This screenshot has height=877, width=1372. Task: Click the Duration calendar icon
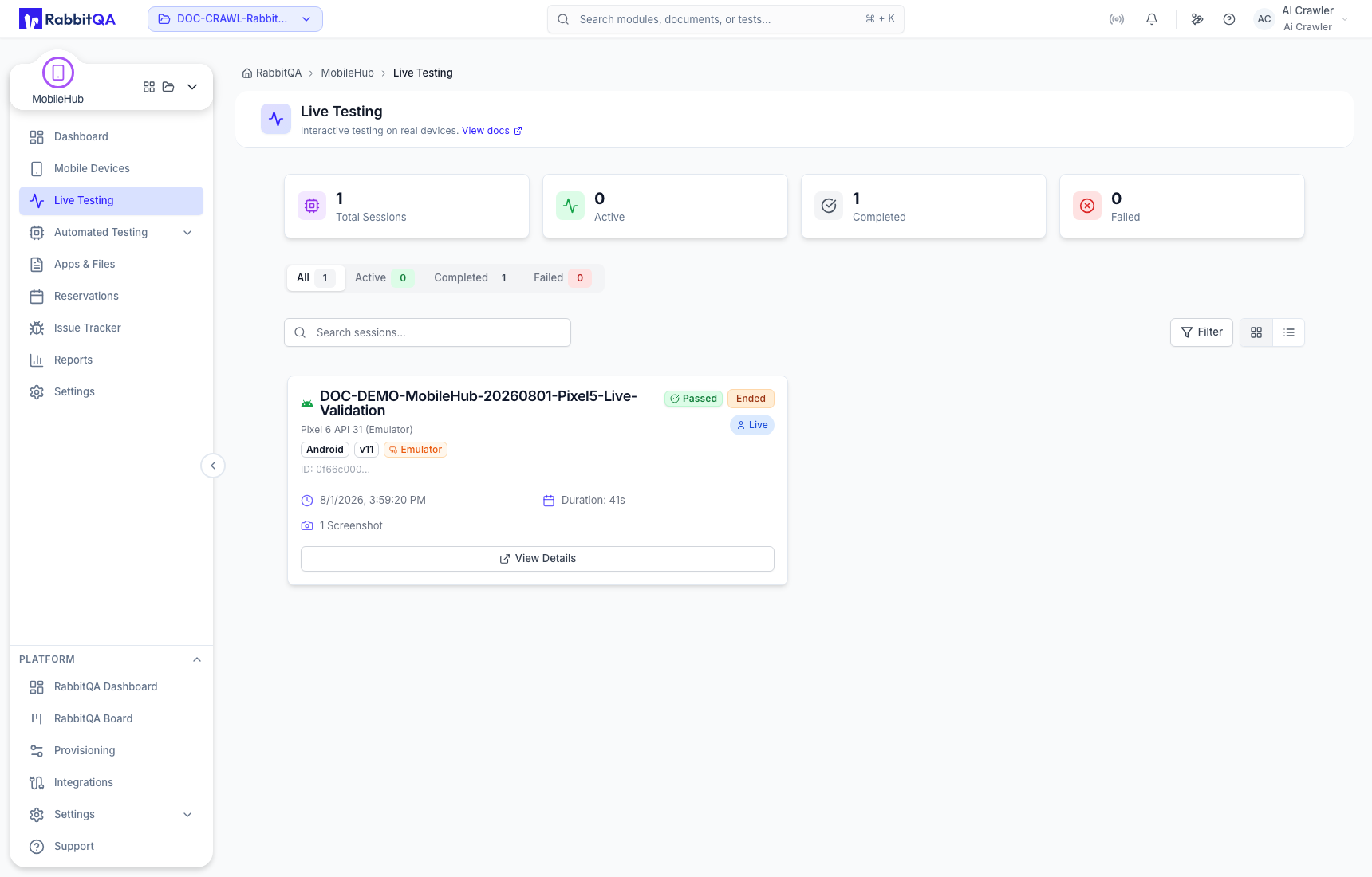pos(549,501)
